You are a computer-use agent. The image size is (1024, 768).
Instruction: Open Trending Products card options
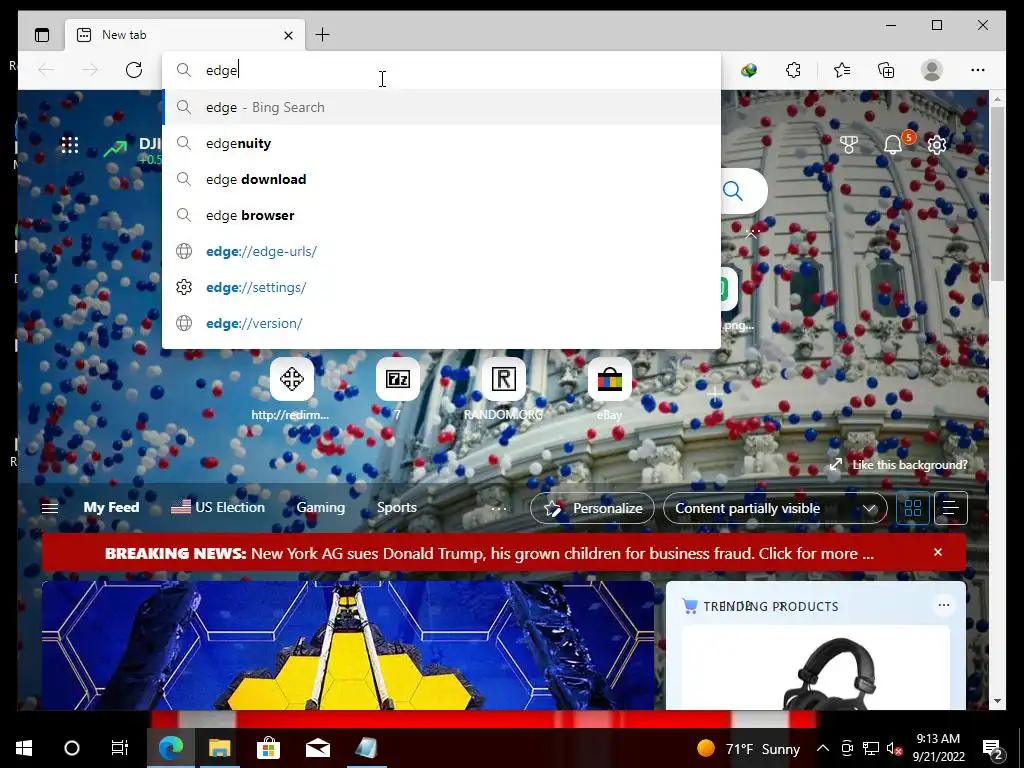(944, 605)
